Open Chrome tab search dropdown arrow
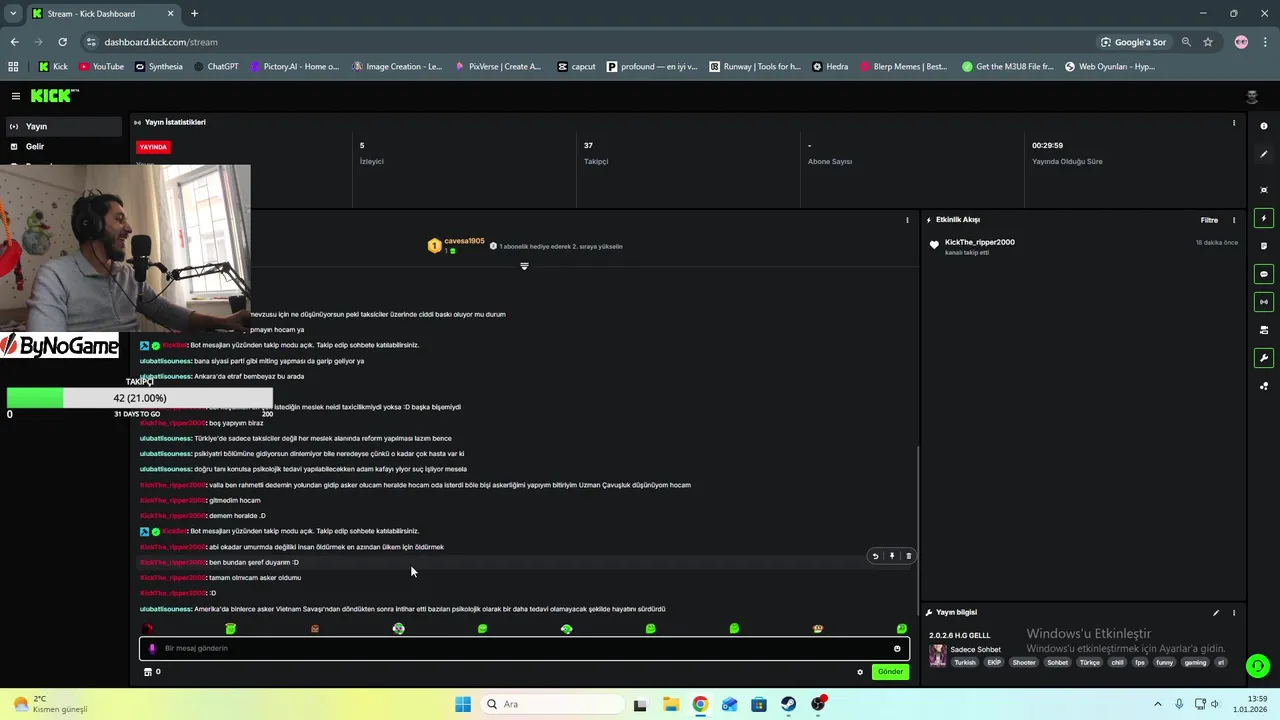Image resolution: width=1280 pixels, height=720 pixels. click(14, 14)
